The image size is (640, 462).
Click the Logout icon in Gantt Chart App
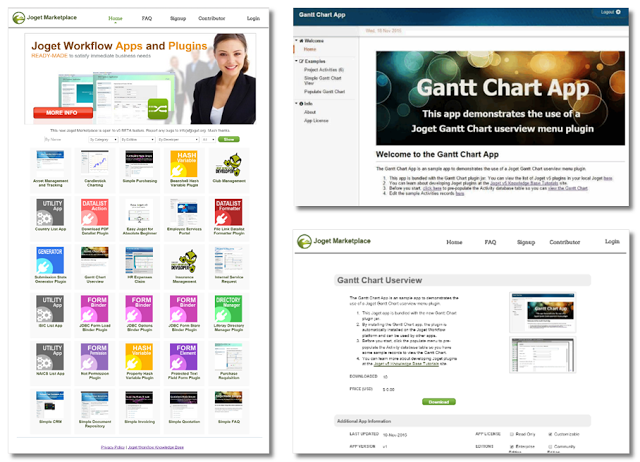point(618,12)
